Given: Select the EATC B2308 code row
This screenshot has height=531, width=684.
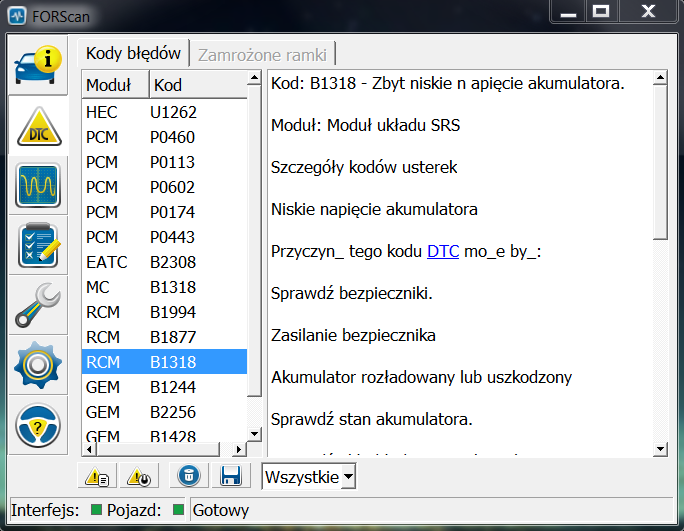Looking at the screenshot, I should point(163,262).
